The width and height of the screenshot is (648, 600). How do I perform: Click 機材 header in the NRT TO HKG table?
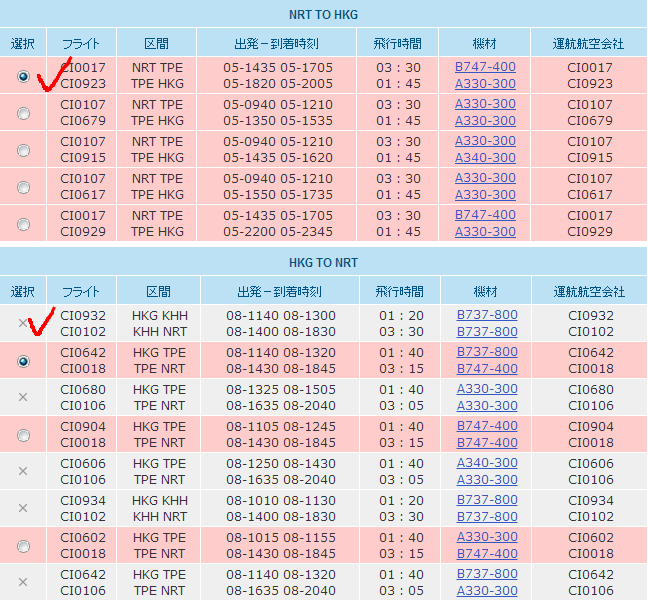[x=484, y=43]
